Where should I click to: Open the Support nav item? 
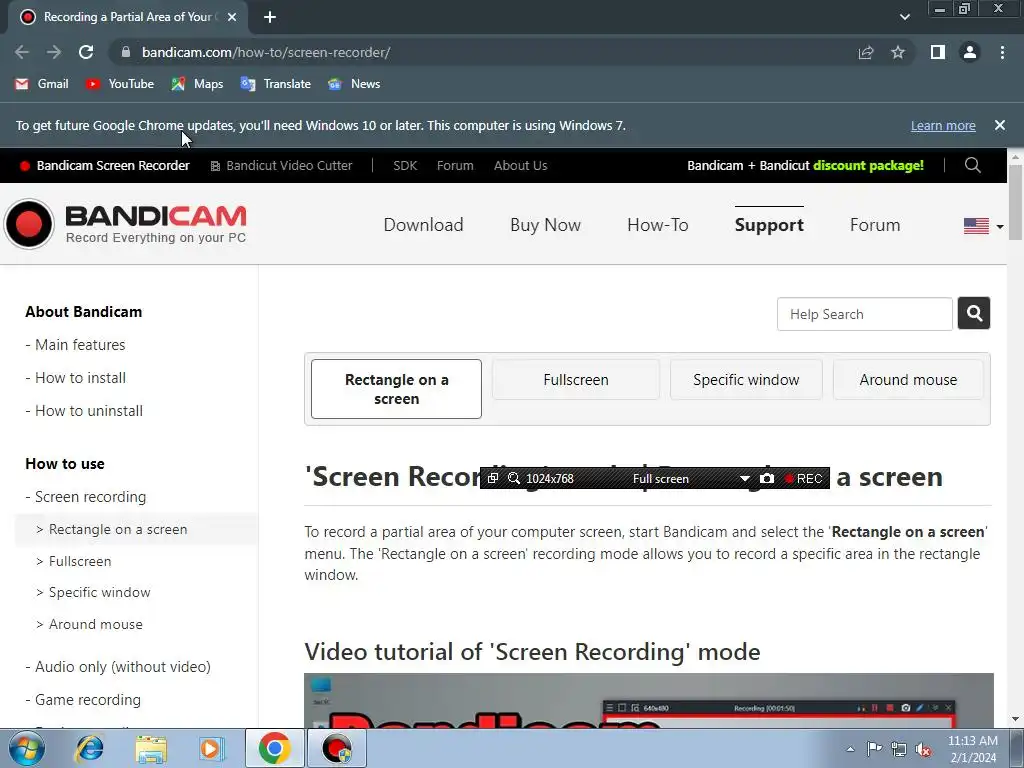pos(769,225)
